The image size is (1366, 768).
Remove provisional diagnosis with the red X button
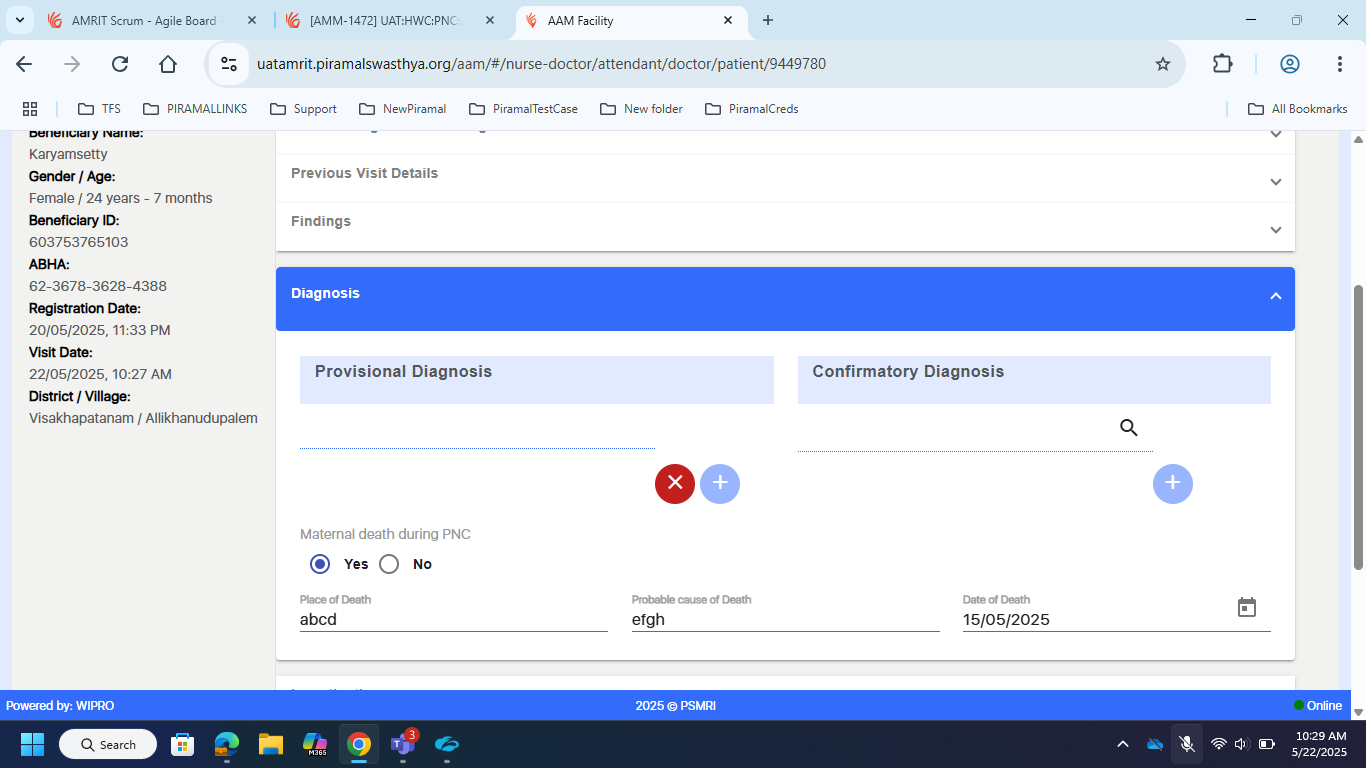675,484
